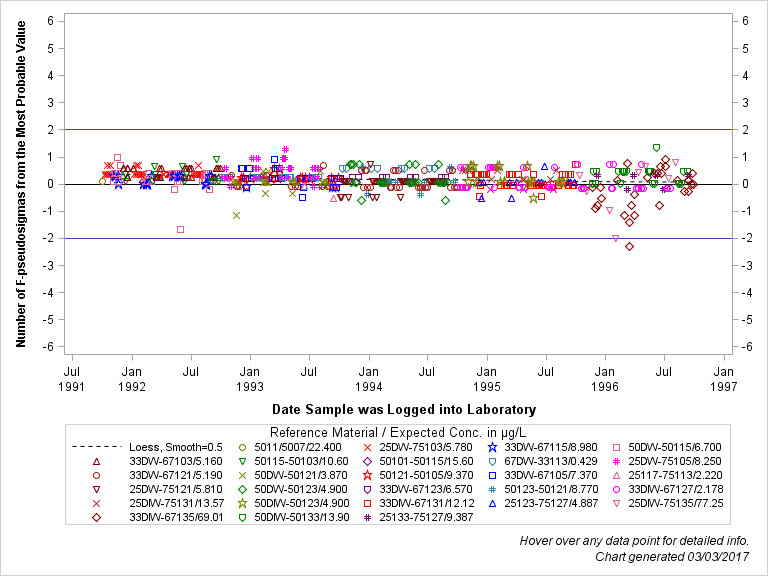Select the teal hash marker for 50123-50121/8.770

[x=493, y=489]
